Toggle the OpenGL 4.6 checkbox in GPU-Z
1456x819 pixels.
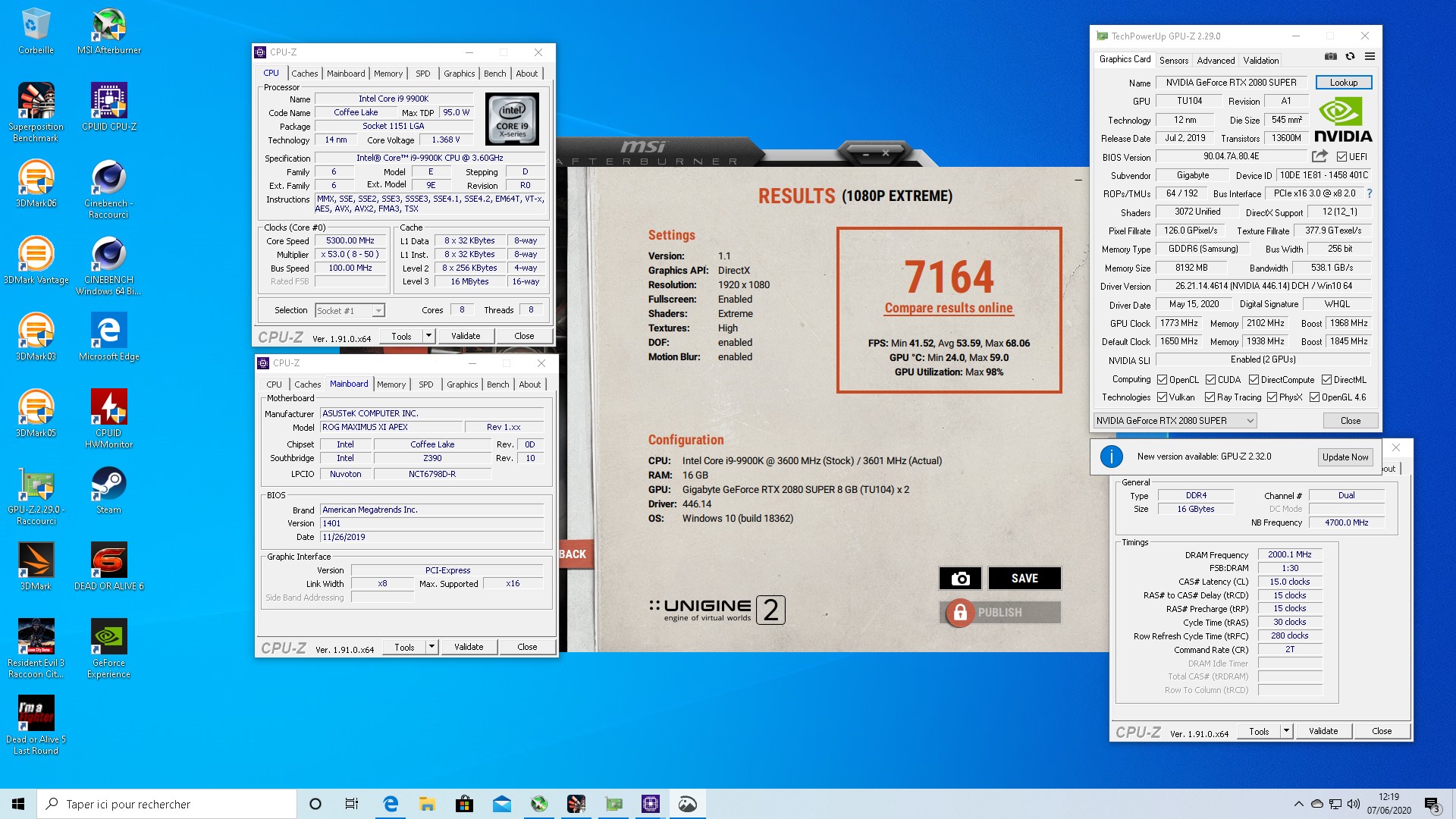[1314, 397]
